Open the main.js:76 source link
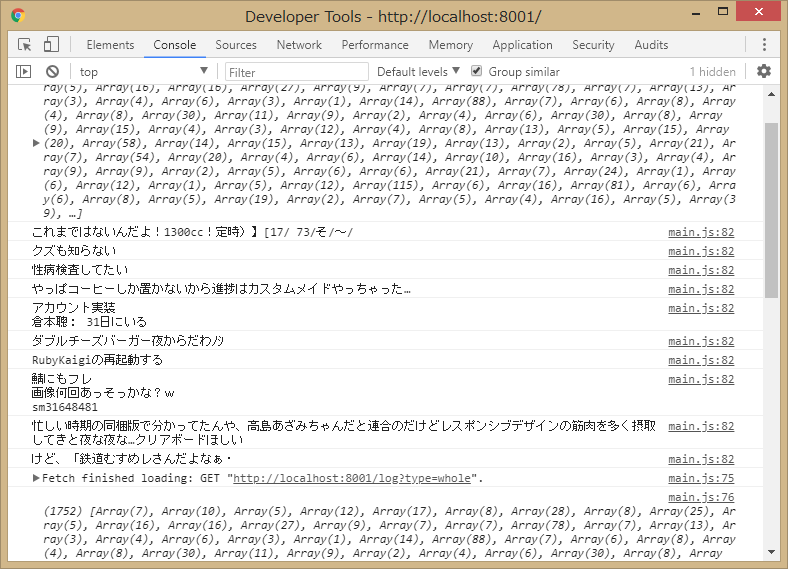Image resolution: width=788 pixels, height=569 pixels. click(701, 497)
